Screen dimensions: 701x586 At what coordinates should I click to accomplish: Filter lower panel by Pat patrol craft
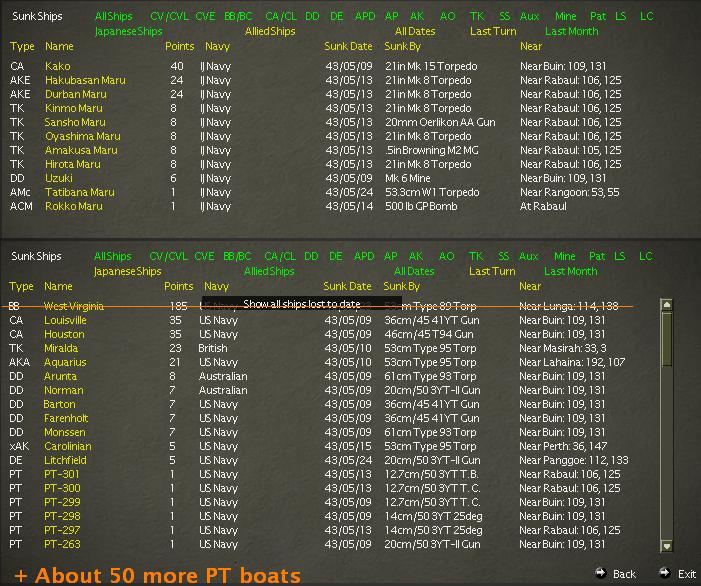[x=597, y=256]
